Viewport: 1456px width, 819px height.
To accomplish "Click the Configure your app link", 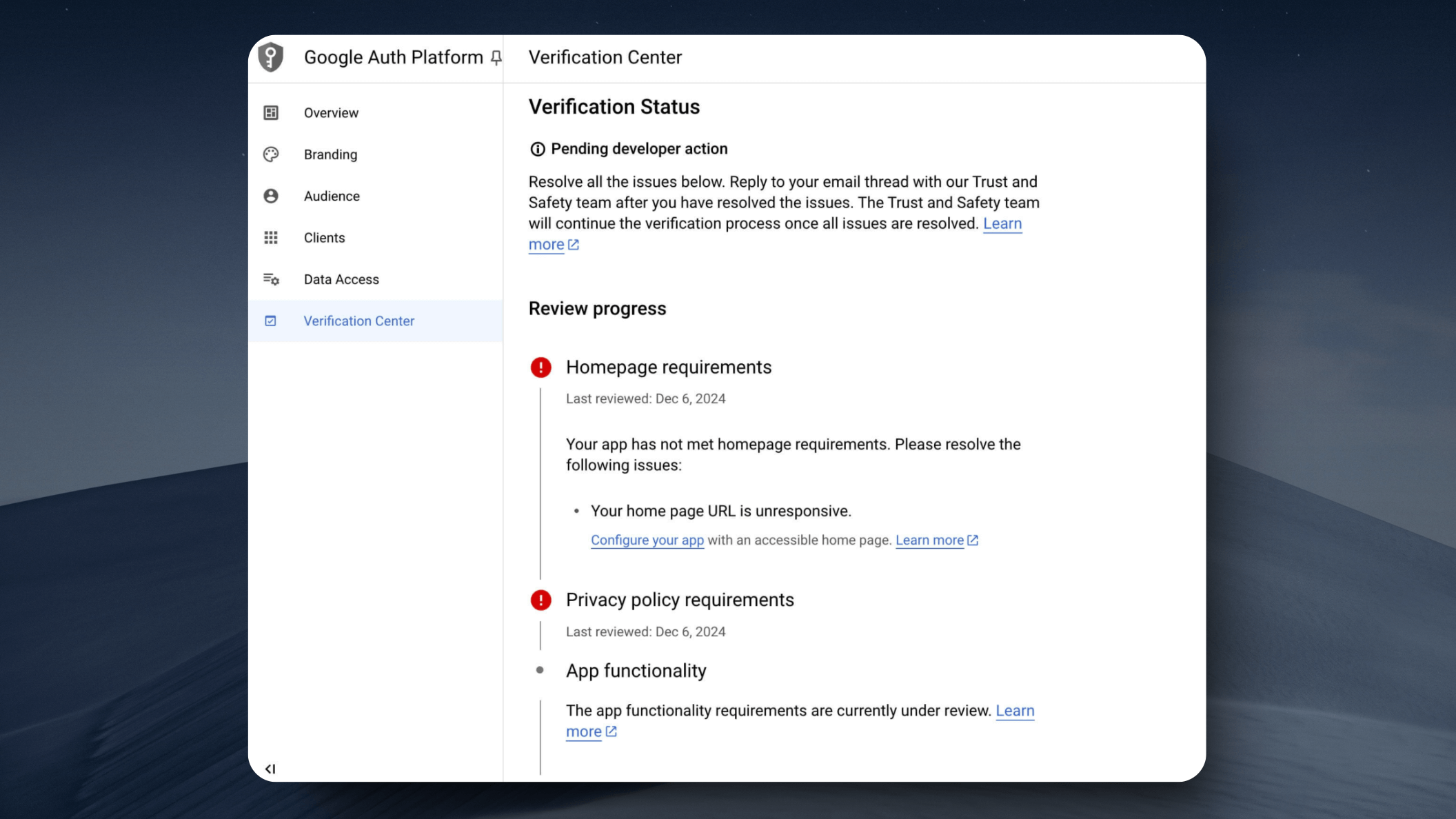I will [647, 540].
